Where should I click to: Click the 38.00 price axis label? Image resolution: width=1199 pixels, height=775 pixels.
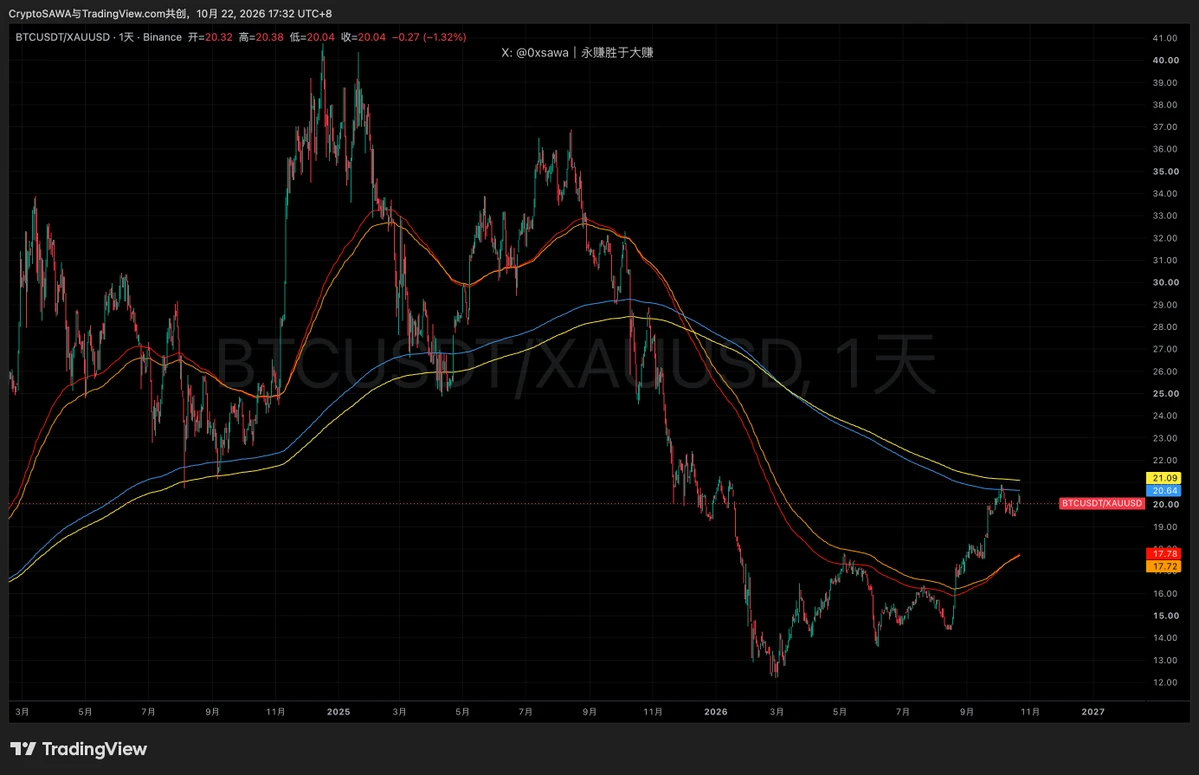pos(1165,105)
